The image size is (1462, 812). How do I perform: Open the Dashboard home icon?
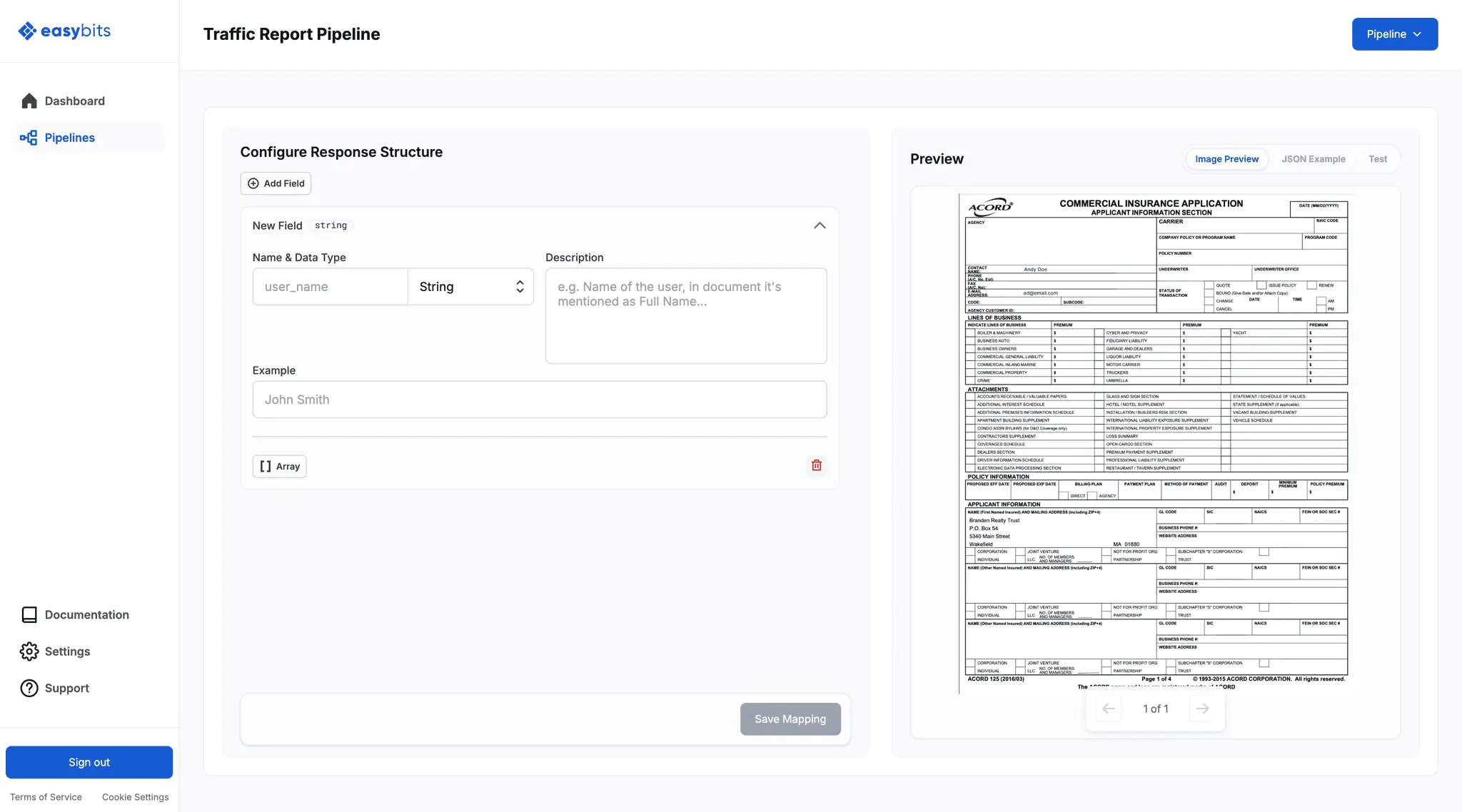(x=29, y=101)
